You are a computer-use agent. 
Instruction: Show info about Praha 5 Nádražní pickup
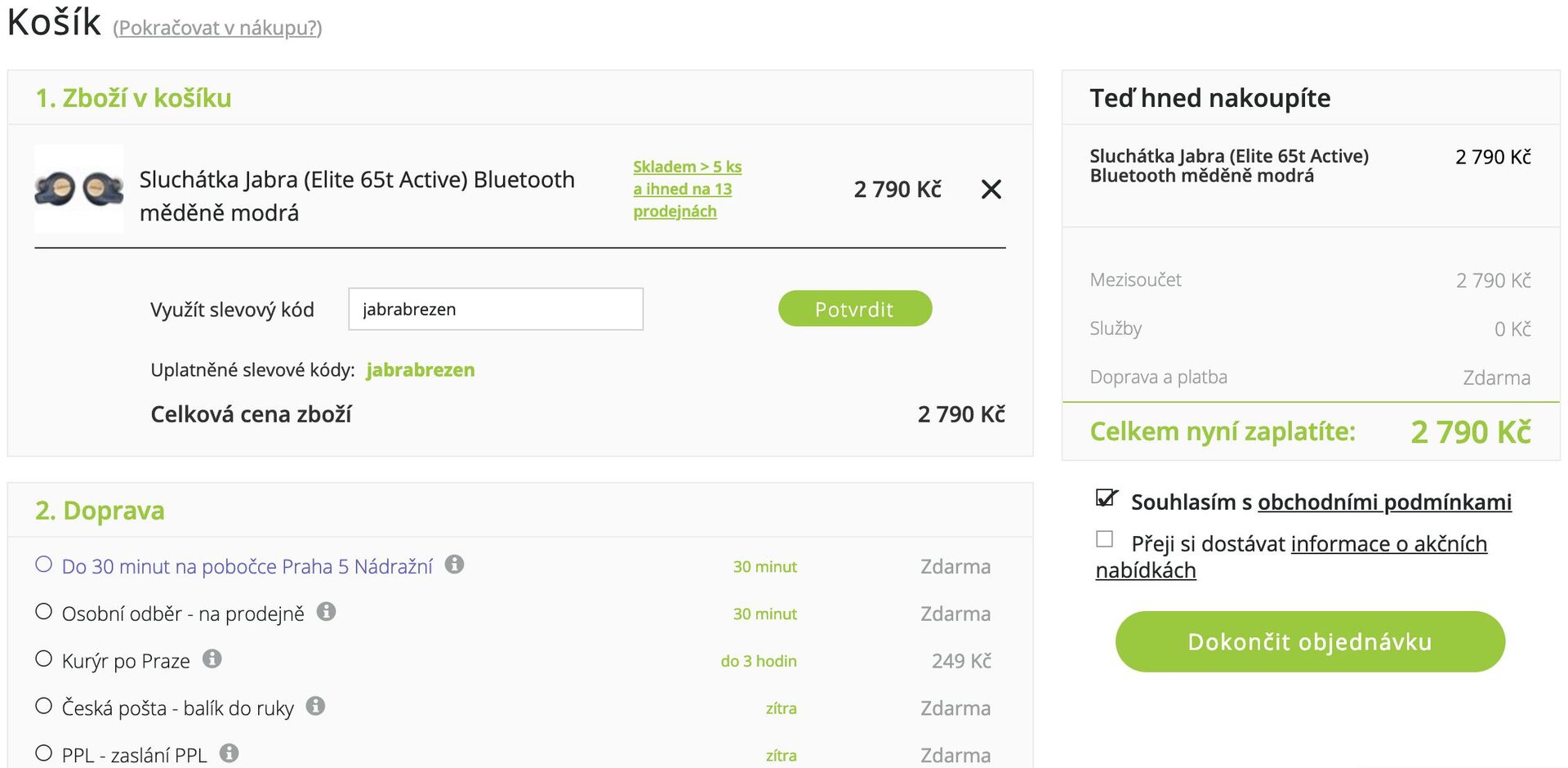[x=455, y=565]
